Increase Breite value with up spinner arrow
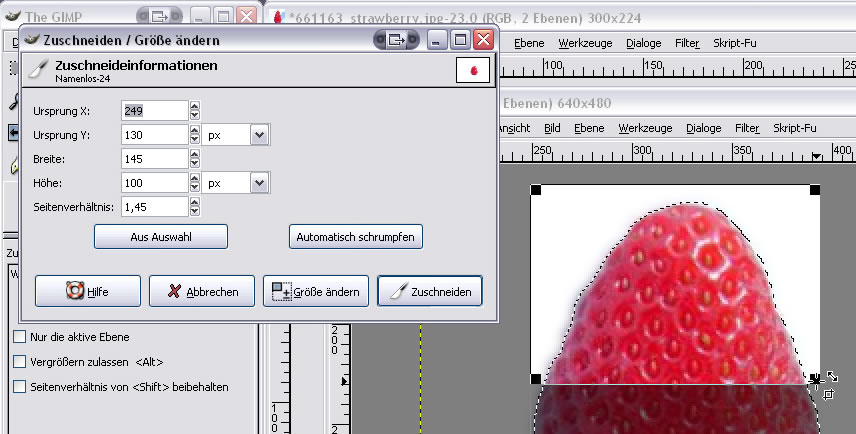 195,154
